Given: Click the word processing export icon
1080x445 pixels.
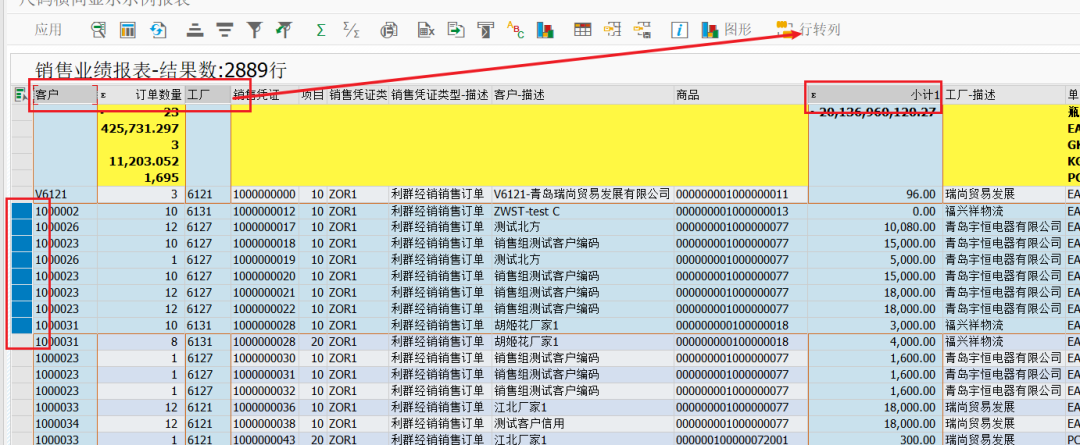Looking at the screenshot, I should point(486,30).
